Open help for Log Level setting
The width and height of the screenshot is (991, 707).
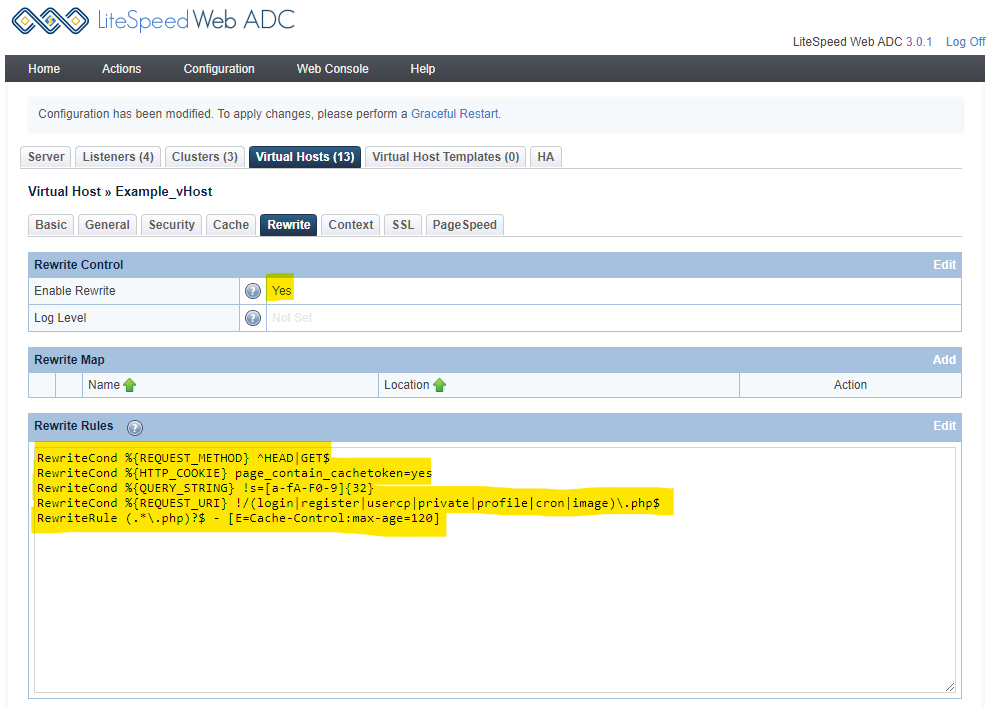coord(253,317)
